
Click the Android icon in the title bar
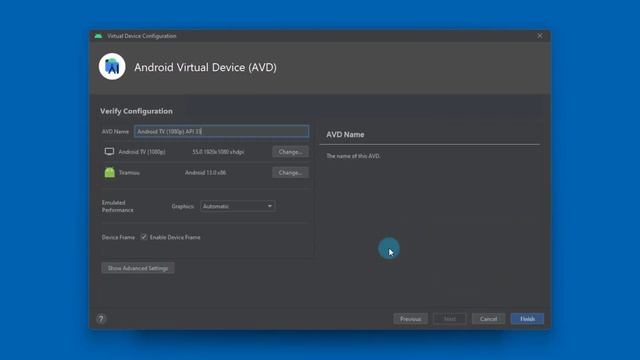point(98,36)
